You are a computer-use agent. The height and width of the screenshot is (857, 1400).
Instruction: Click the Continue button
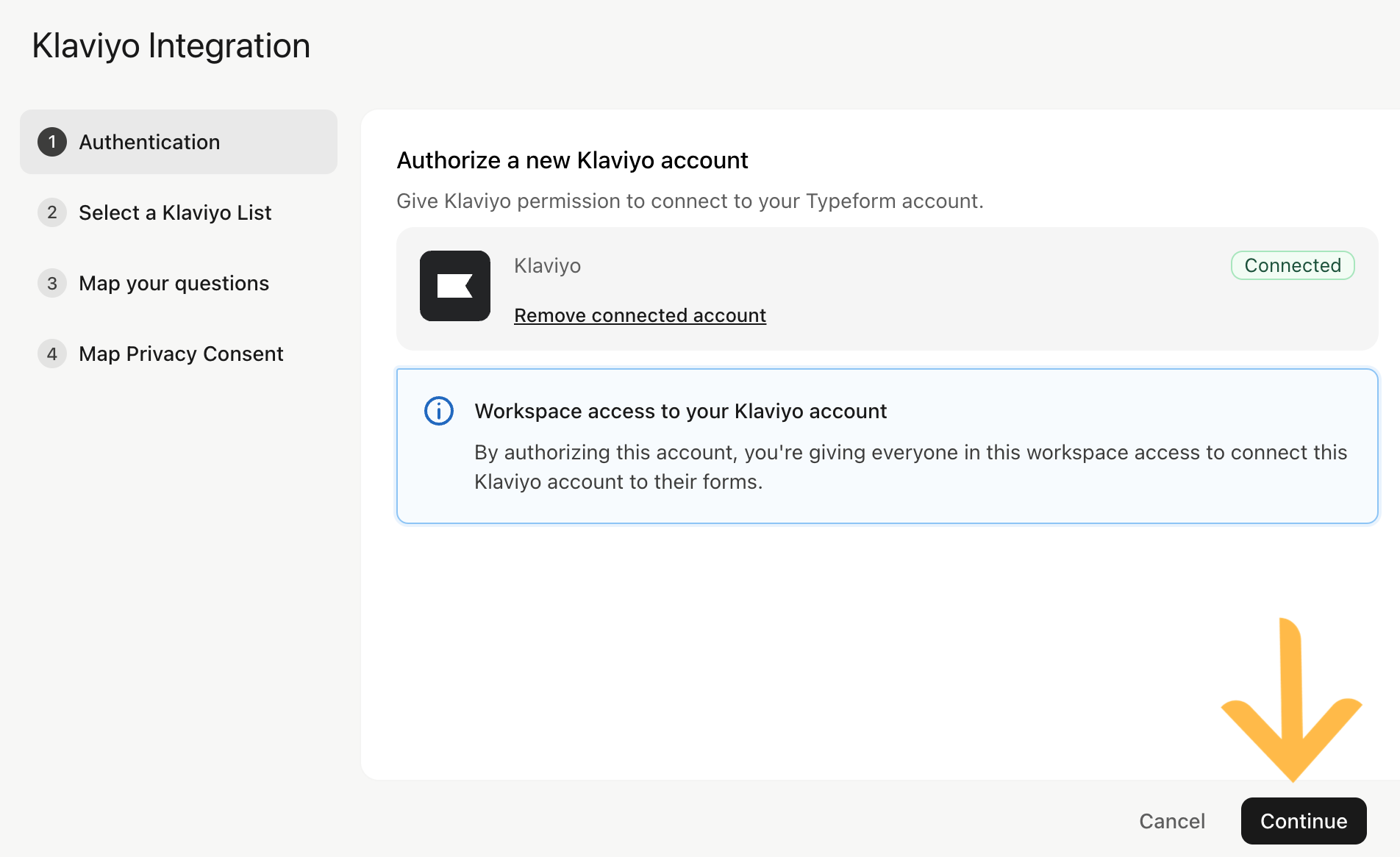click(x=1303, y=820)
